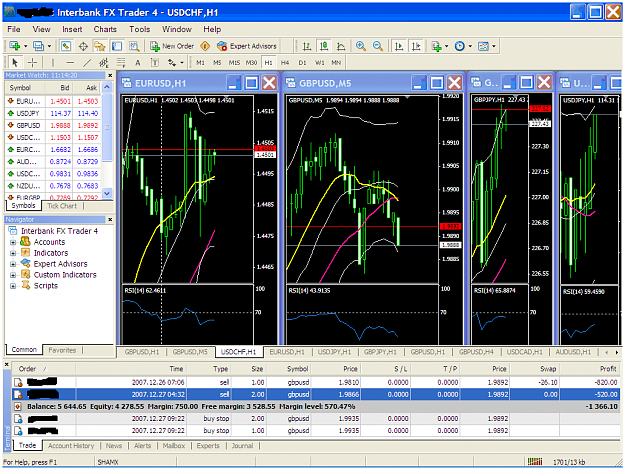Open the New Chart dropdown arrow

pos(25,46)
